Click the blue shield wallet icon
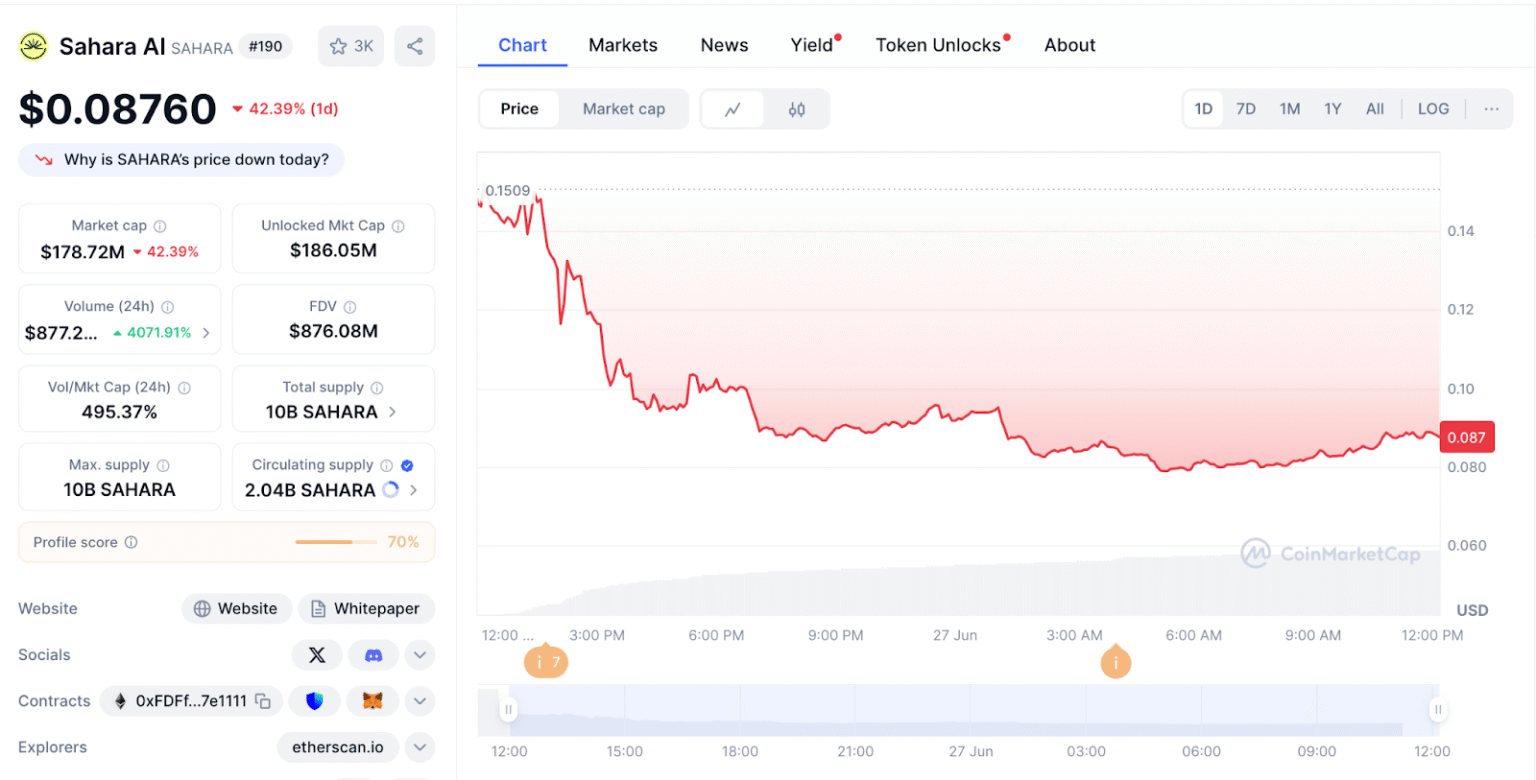The image size is (1536, 780). pyautogui.click(x=315, y=701)
